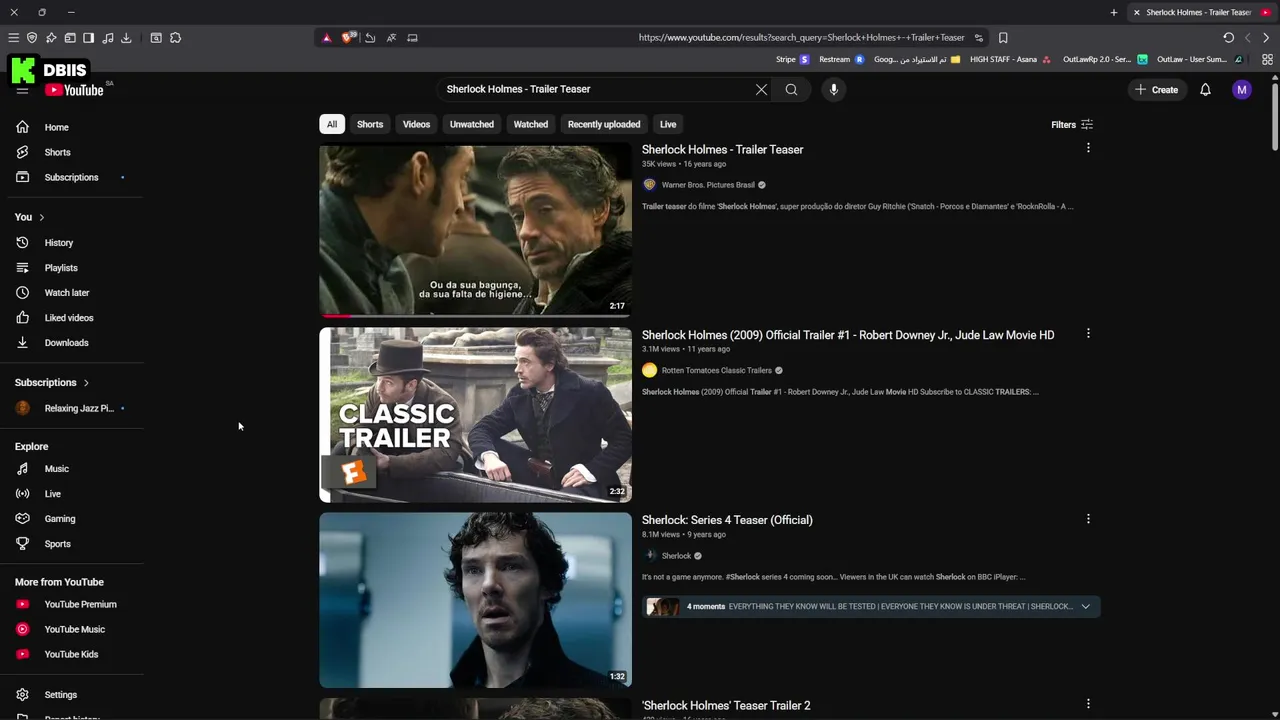1280x720 pixels.
Task: Open the account avatar M menu
Action: click(1242, 90)
